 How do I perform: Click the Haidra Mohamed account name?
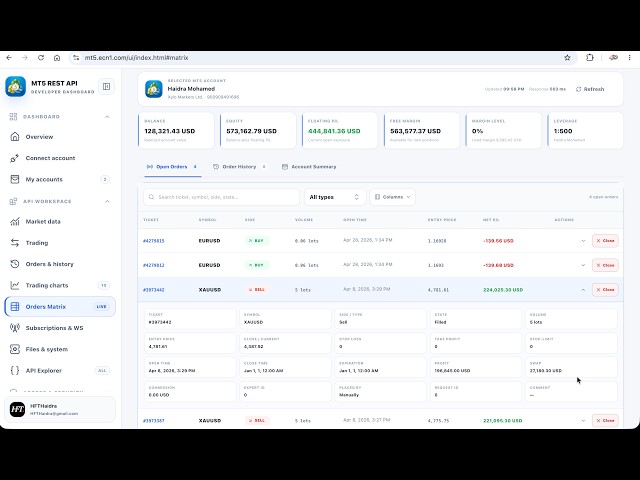tap(191, 89)
